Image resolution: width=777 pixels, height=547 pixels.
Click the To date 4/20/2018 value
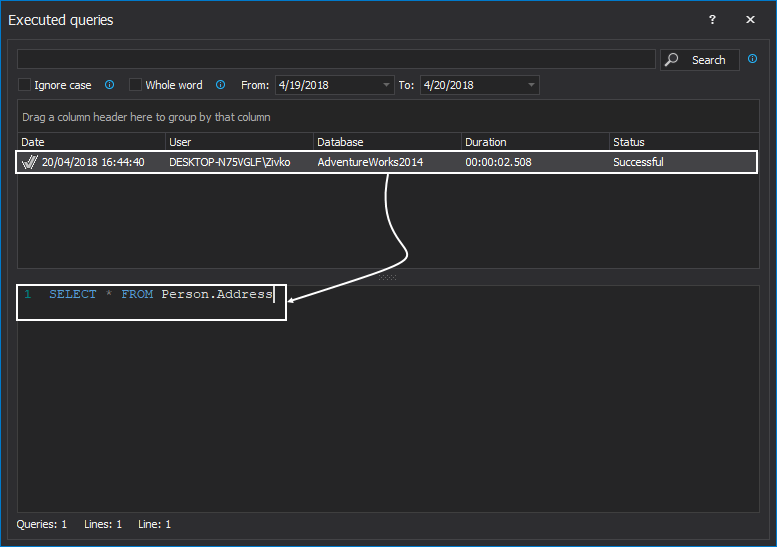pyautogui.click(x=449, y=85)
